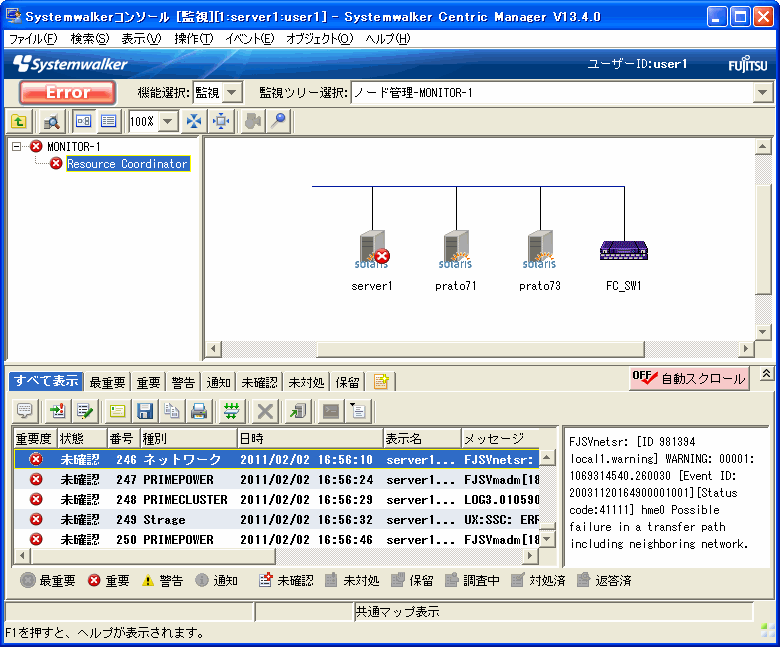This screenshot has width=780, height=647.
Task: Select the prato73 server icon
Action: (x=540, y=249)
